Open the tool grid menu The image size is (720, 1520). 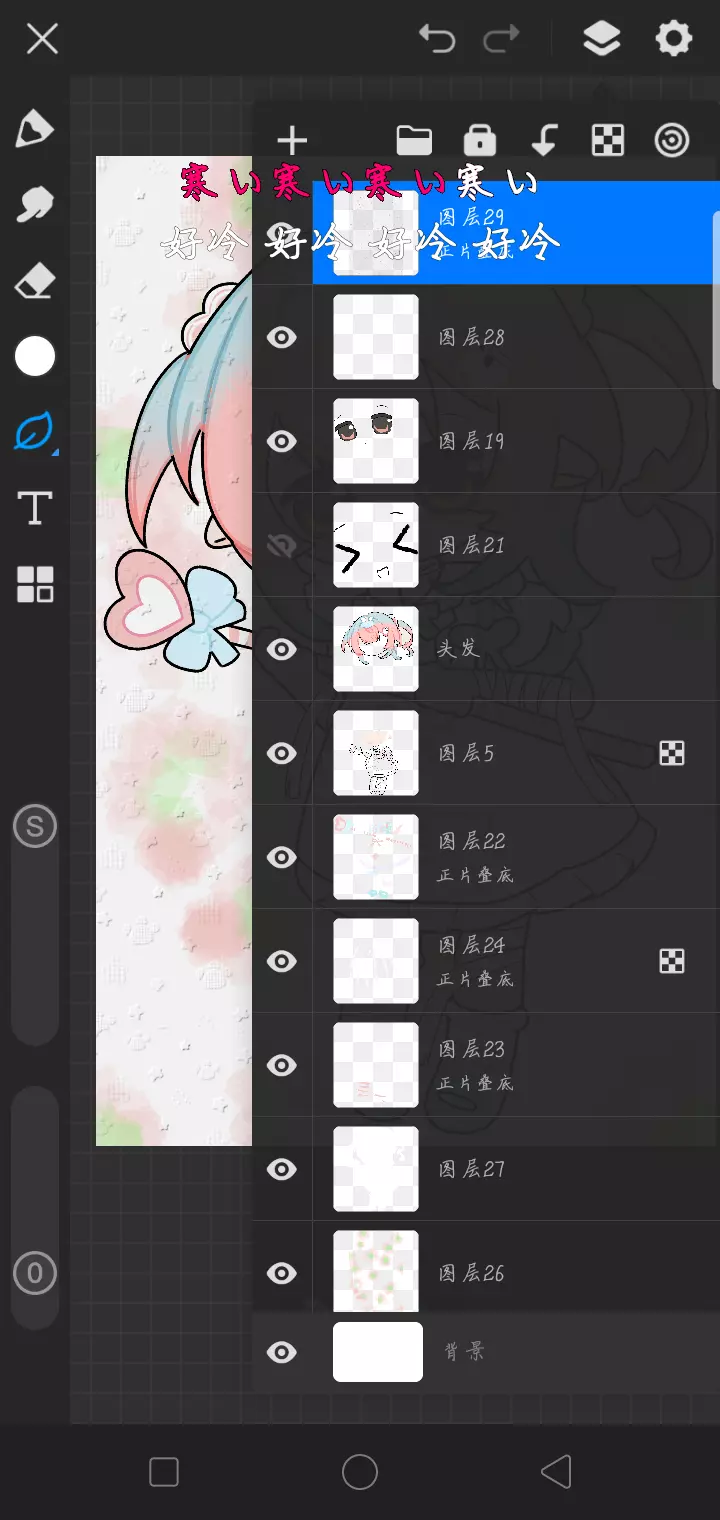[34, 584]
